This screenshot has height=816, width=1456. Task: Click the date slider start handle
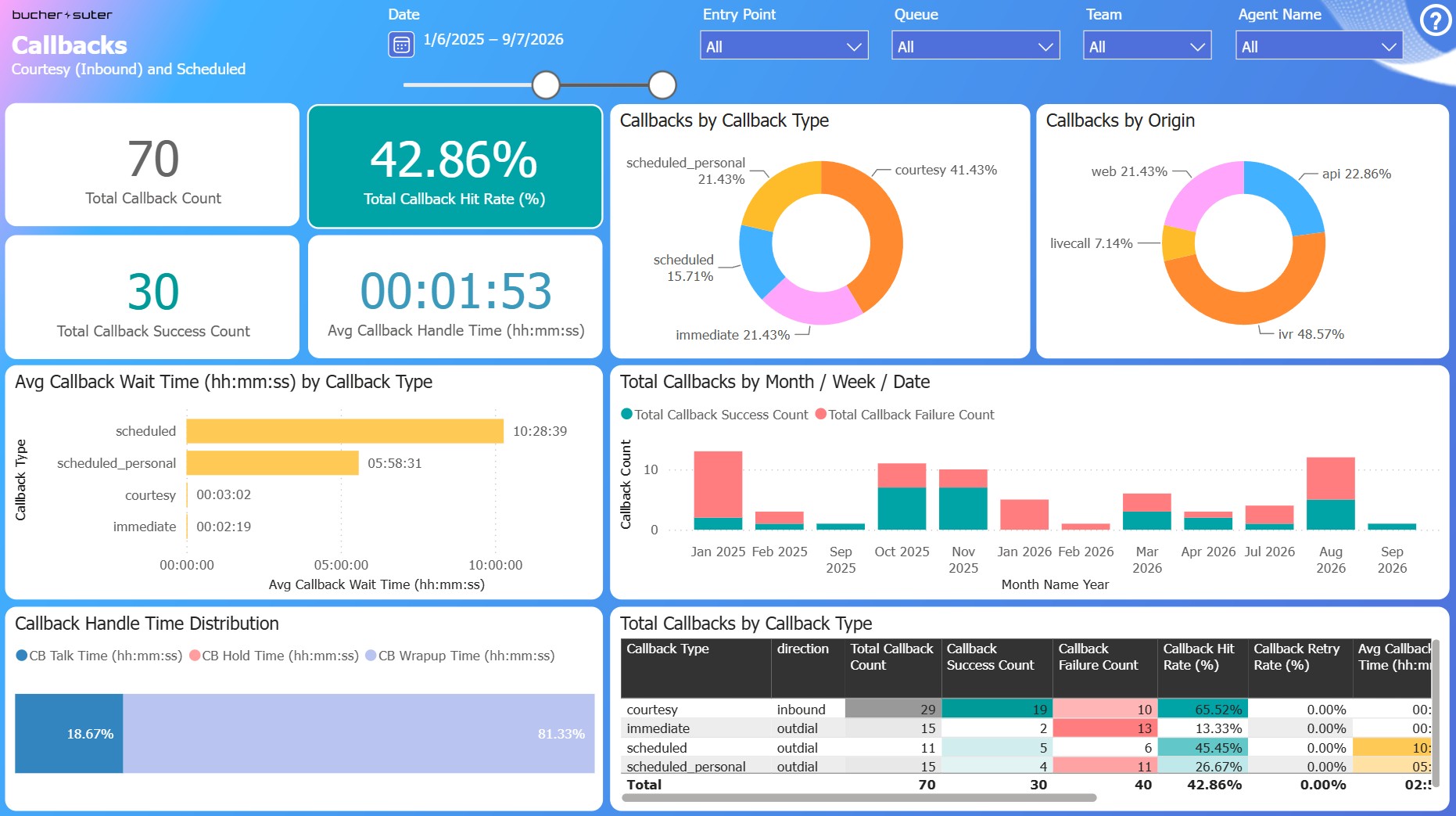click(546, 84)
